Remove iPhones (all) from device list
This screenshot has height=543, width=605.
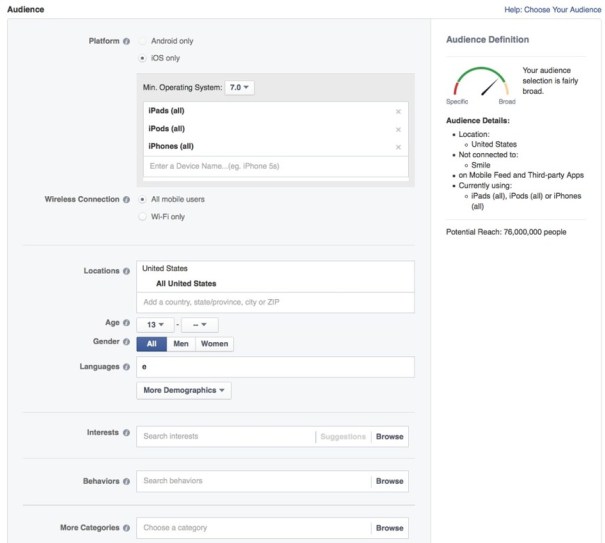click(x=398, y=147)
